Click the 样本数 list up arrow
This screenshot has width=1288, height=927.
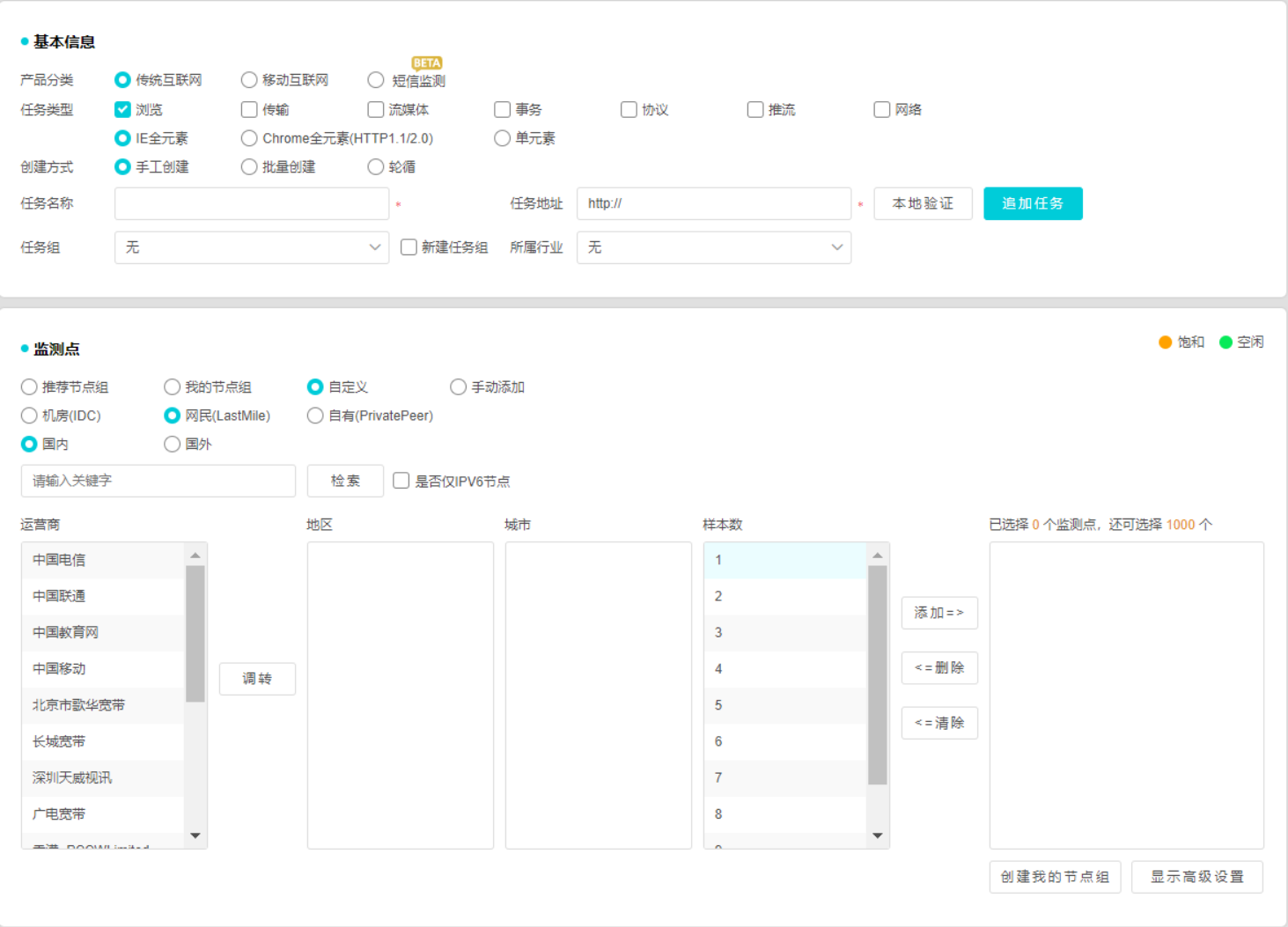point(877,555)
